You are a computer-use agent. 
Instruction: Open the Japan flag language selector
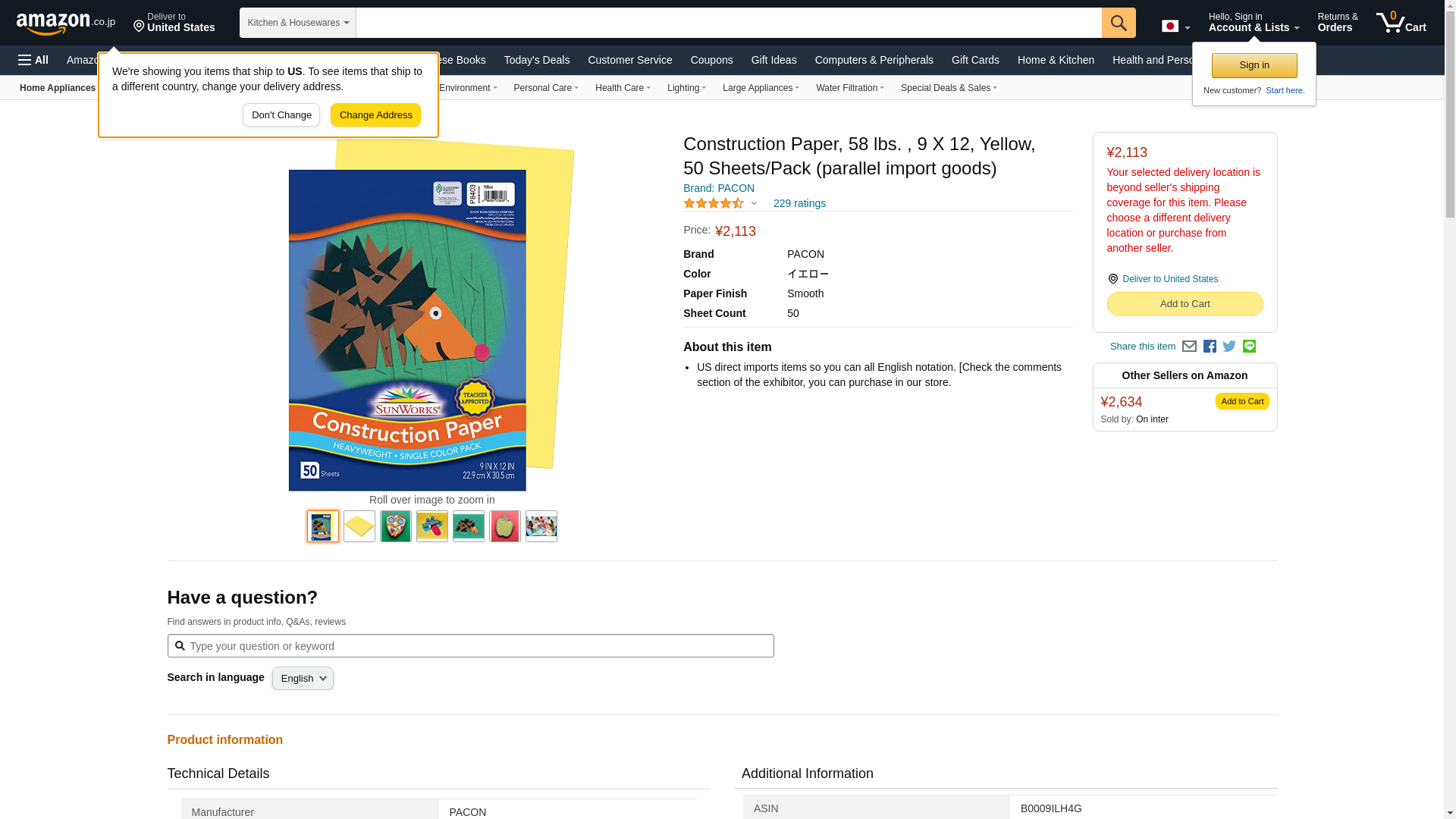1175,27
